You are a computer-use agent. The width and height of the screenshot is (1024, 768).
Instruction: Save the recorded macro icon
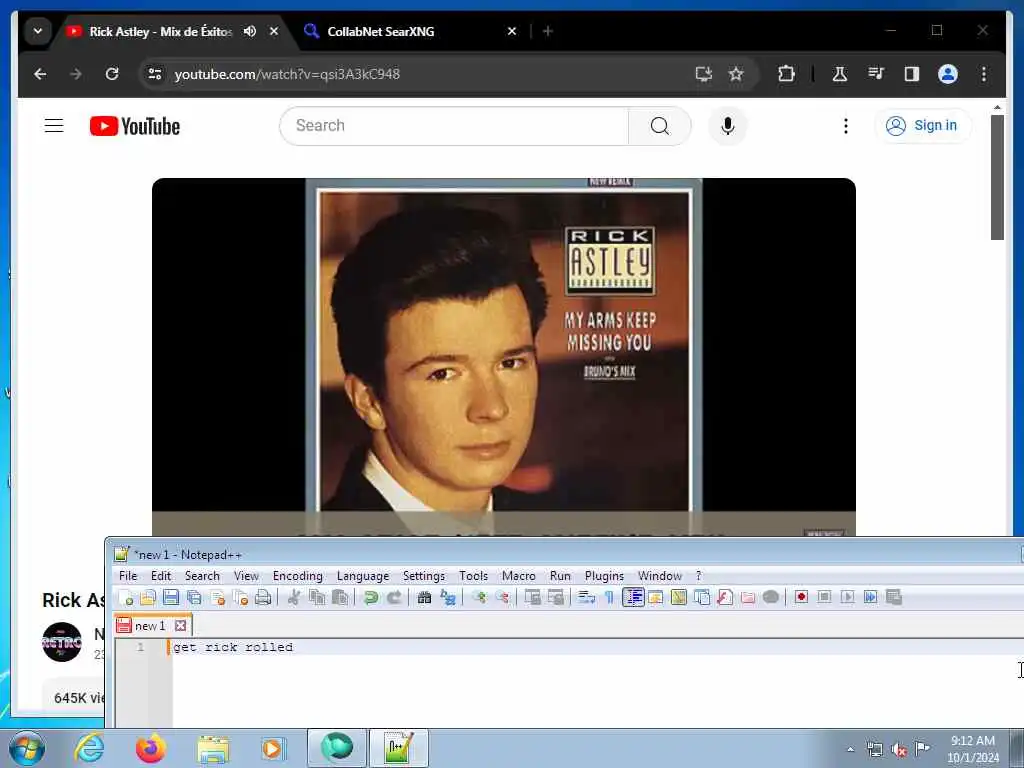(x=894, y=597)
